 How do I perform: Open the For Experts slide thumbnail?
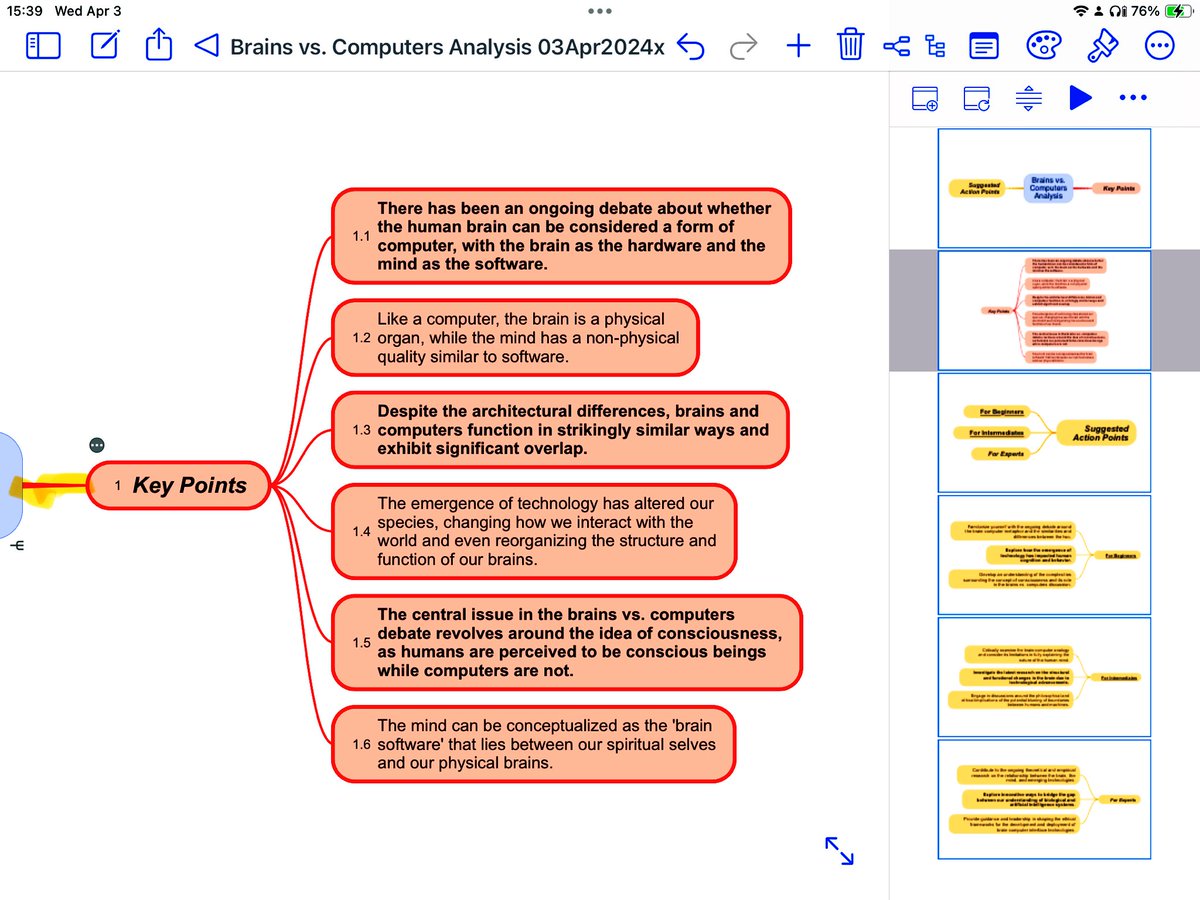(x=1044, y=799)
